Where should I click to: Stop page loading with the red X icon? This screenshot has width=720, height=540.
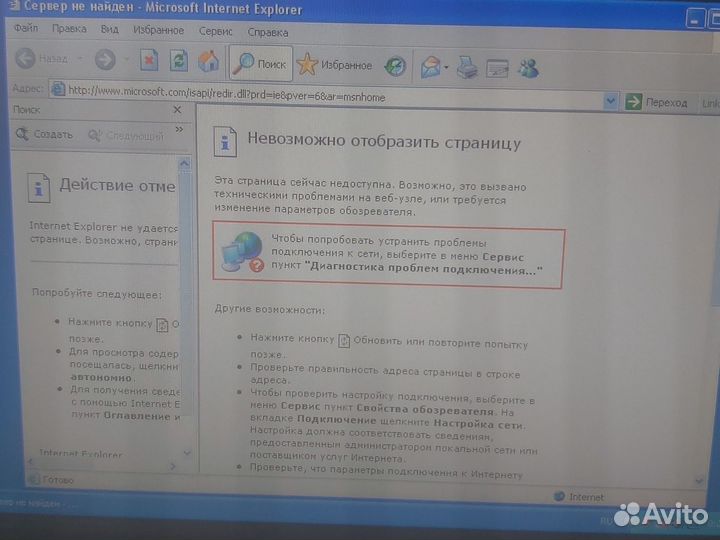click(149, 60)
